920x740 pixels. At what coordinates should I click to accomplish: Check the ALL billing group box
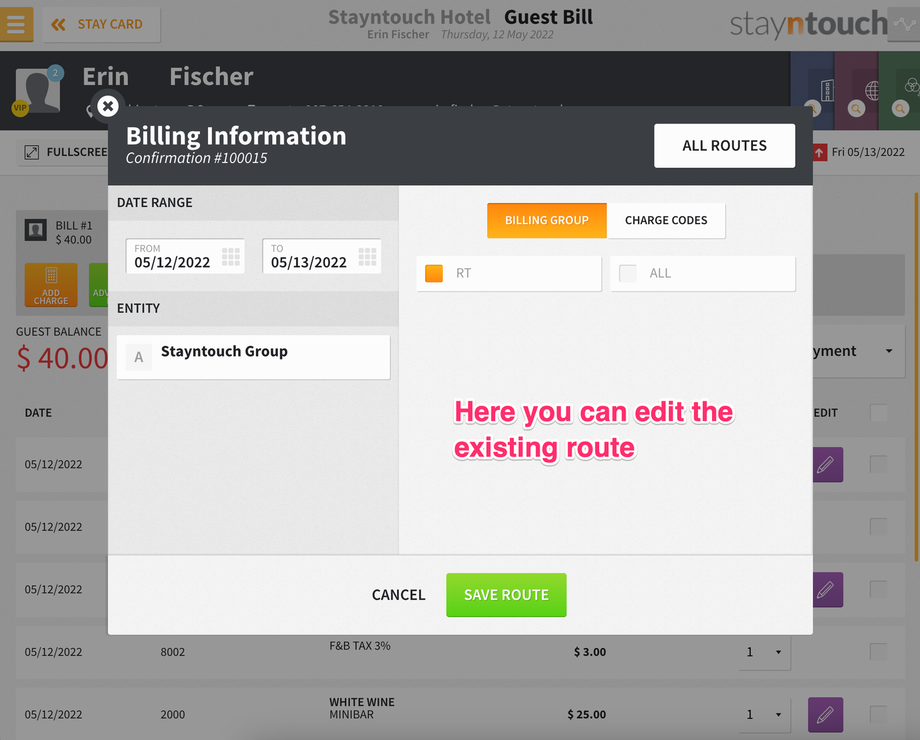point(628,273)
